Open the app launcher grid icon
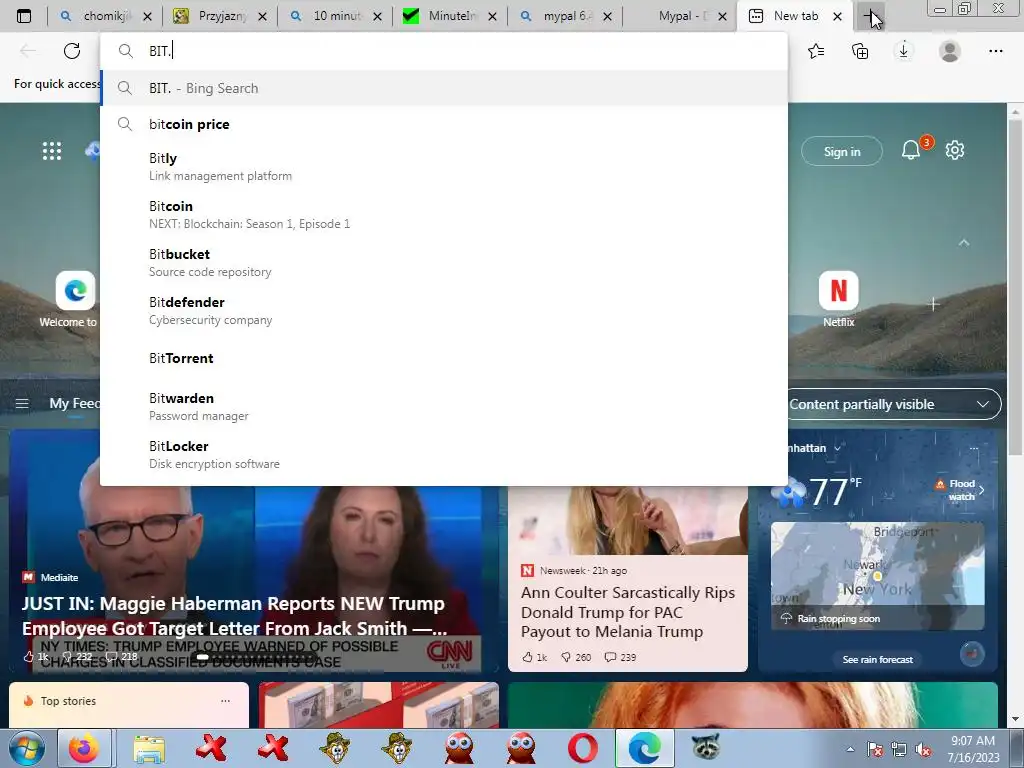This screenshot has height=768, width=1024. pos(52,151)
